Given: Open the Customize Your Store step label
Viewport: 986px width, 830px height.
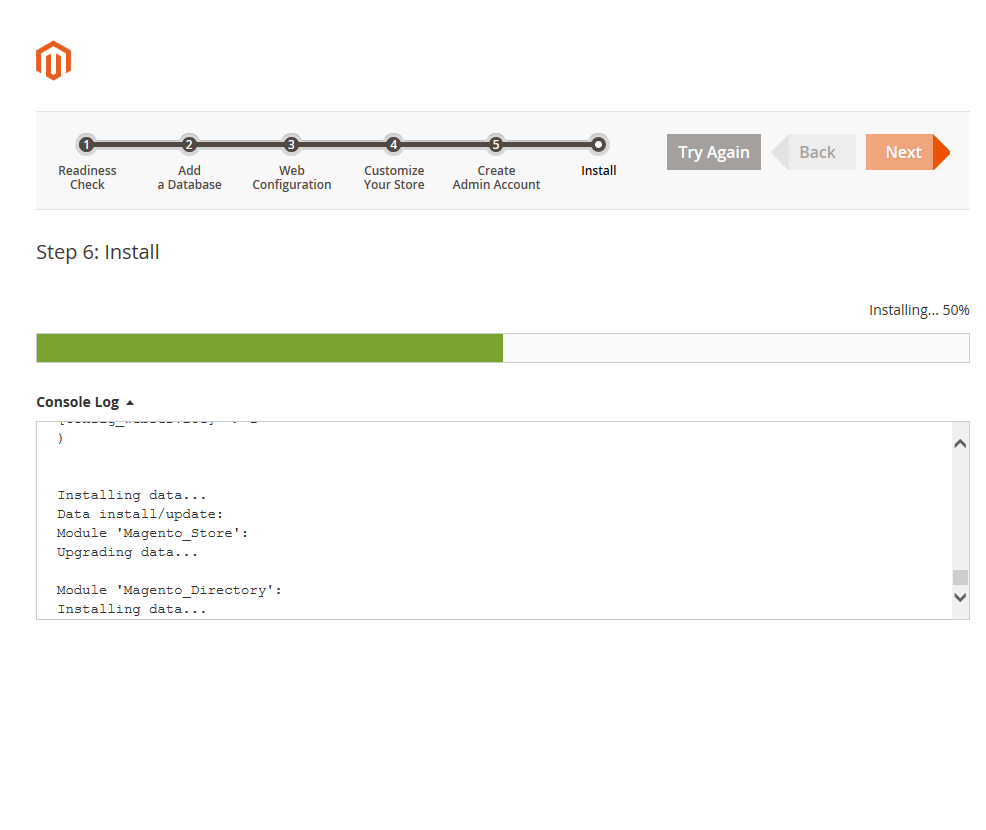Looking at the screenshot, I should coord(394,177).
